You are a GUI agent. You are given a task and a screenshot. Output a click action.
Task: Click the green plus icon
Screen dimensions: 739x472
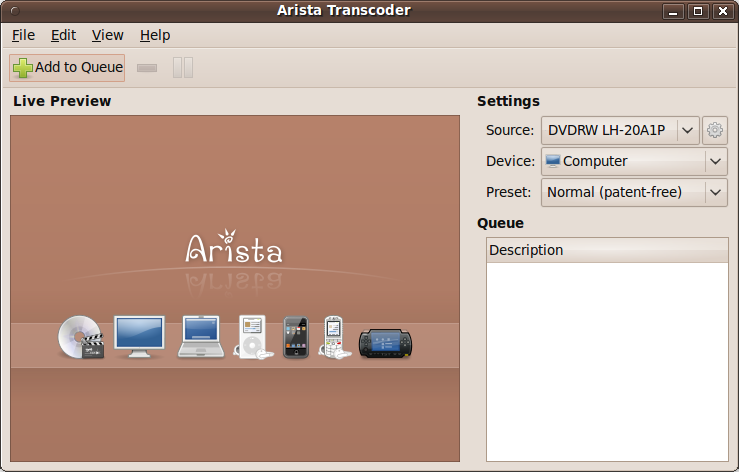(23, 68)
